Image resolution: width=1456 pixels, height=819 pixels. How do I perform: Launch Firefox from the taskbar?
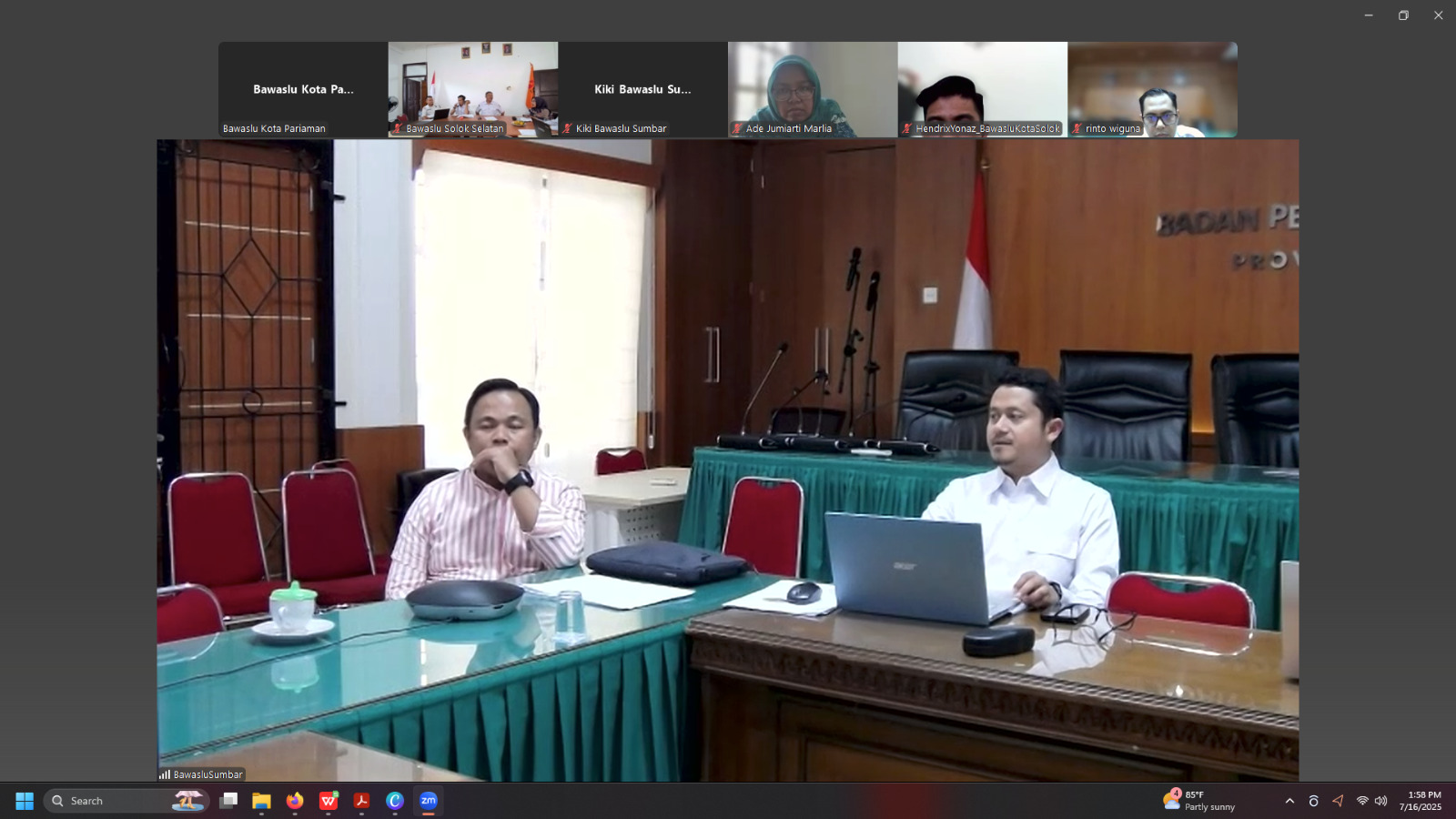pos(294,801)
